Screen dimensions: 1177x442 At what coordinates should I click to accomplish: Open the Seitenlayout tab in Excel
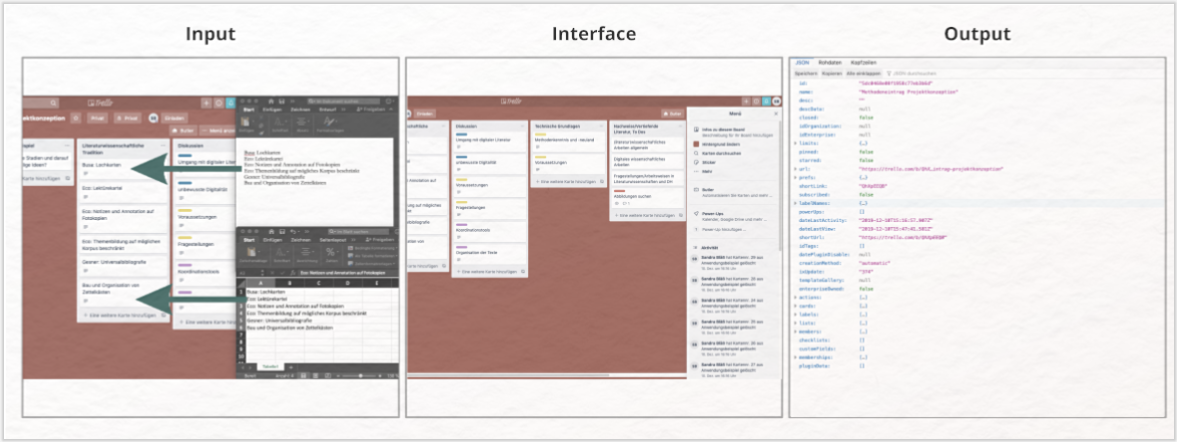[x=333, y=240]
